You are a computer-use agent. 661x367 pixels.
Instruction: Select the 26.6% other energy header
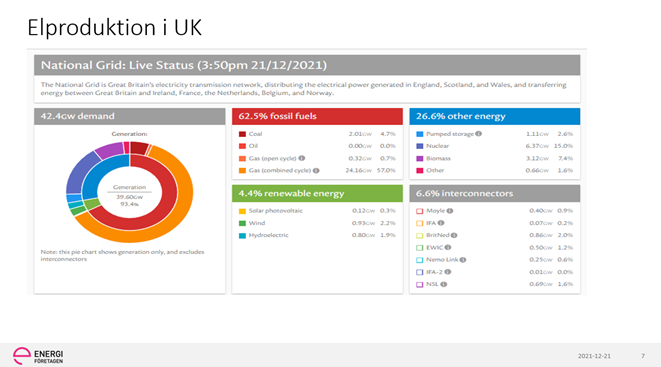click(x=494, y=116)
